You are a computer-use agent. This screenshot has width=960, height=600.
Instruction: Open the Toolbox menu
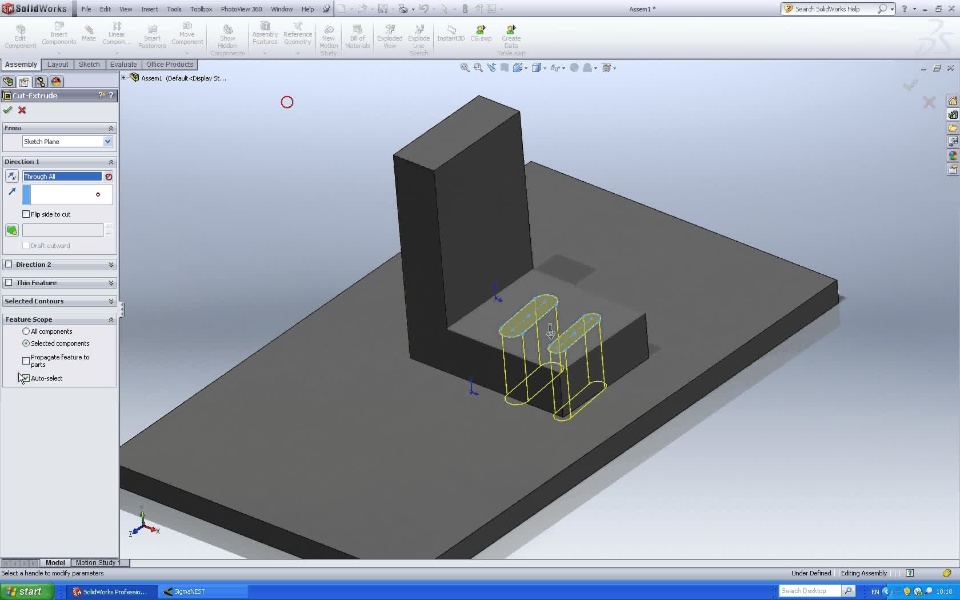(201, 9)
